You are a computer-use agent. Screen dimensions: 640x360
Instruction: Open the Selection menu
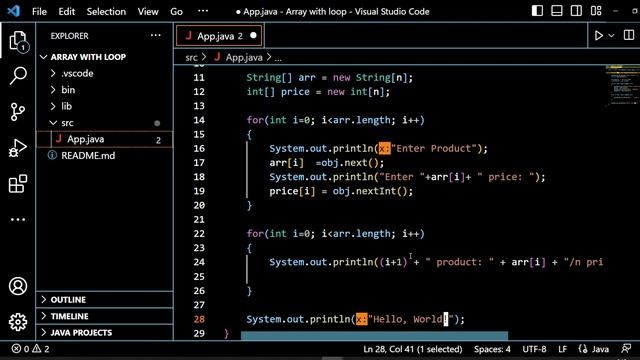click(x=106, y=11)
